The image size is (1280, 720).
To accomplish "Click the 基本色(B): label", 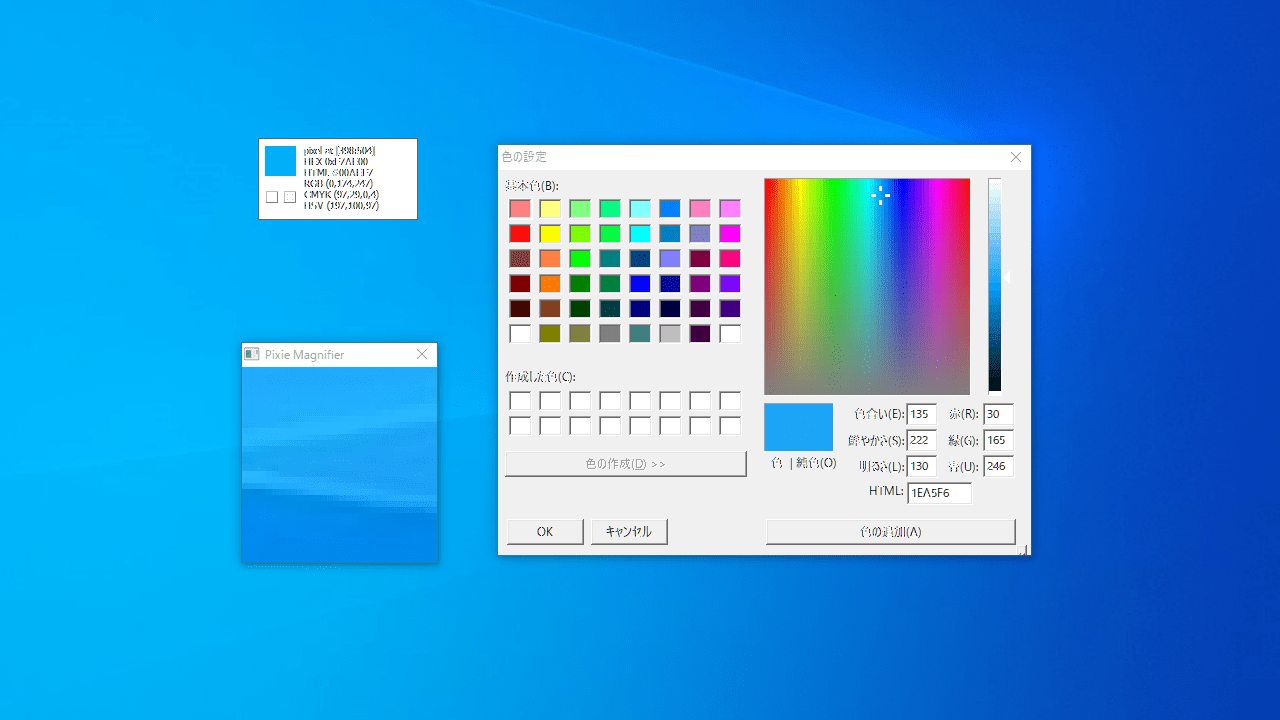I will pyautogui.click(x=532, y=186).
